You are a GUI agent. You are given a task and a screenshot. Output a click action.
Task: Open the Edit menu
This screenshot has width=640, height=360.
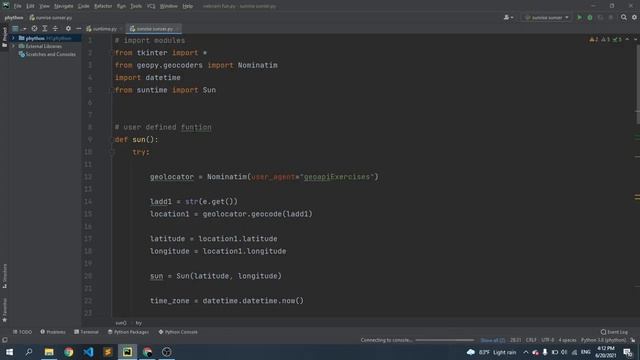pyautogui.click(x=31, y=6)
